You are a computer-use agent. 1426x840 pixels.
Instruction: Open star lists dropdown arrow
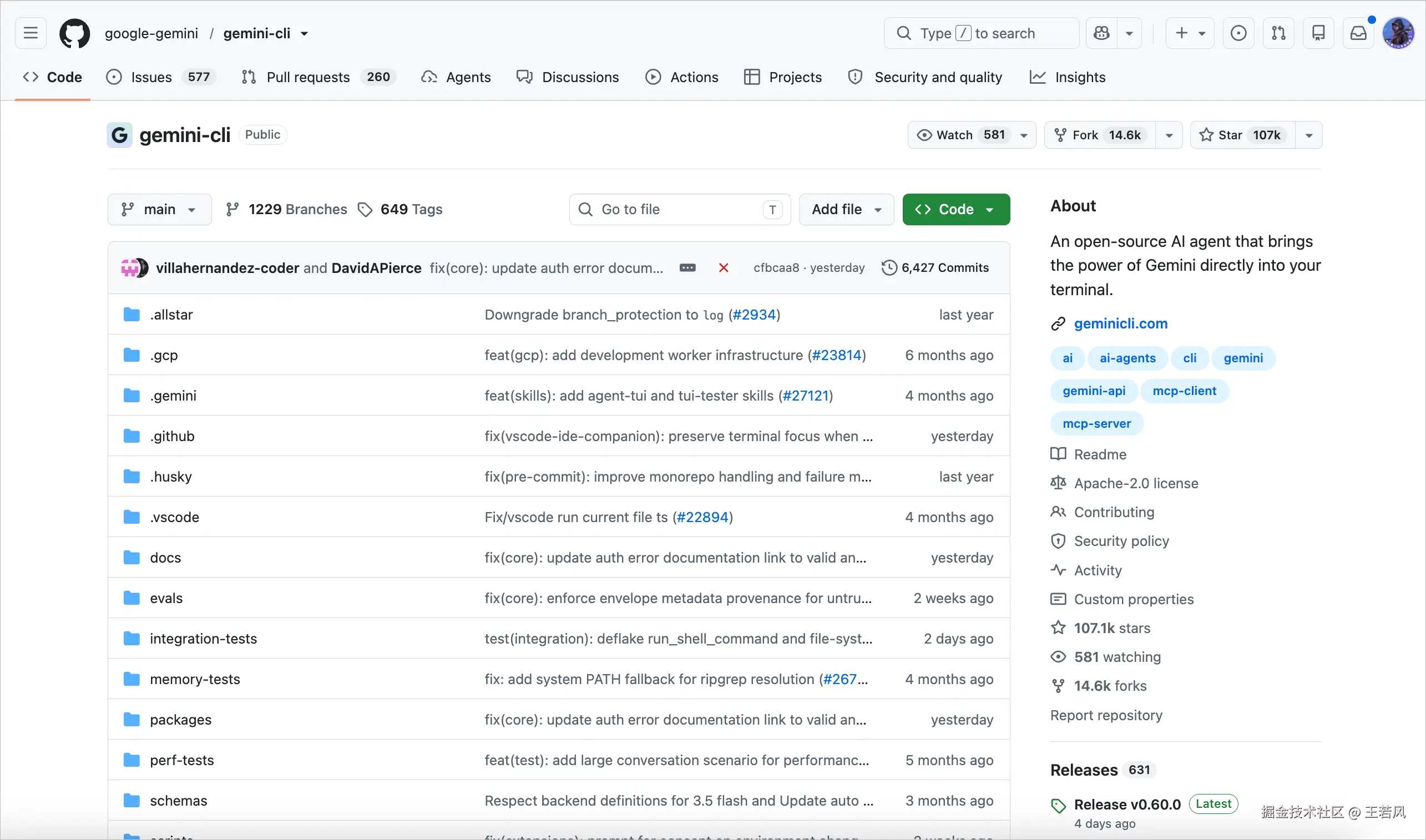pos(1309,135)
